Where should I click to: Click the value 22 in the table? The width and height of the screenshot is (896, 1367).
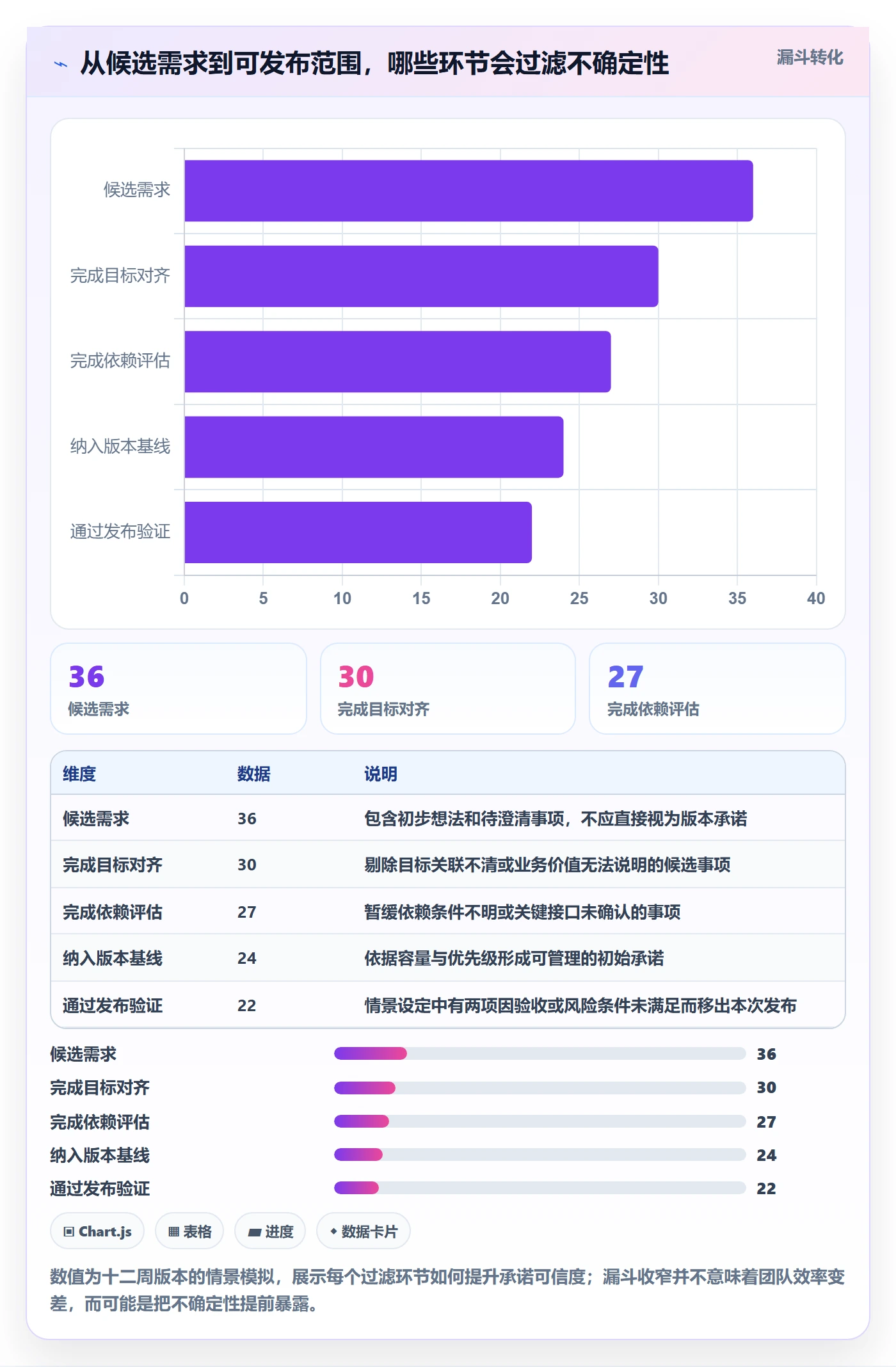[x=247, y=1005]
